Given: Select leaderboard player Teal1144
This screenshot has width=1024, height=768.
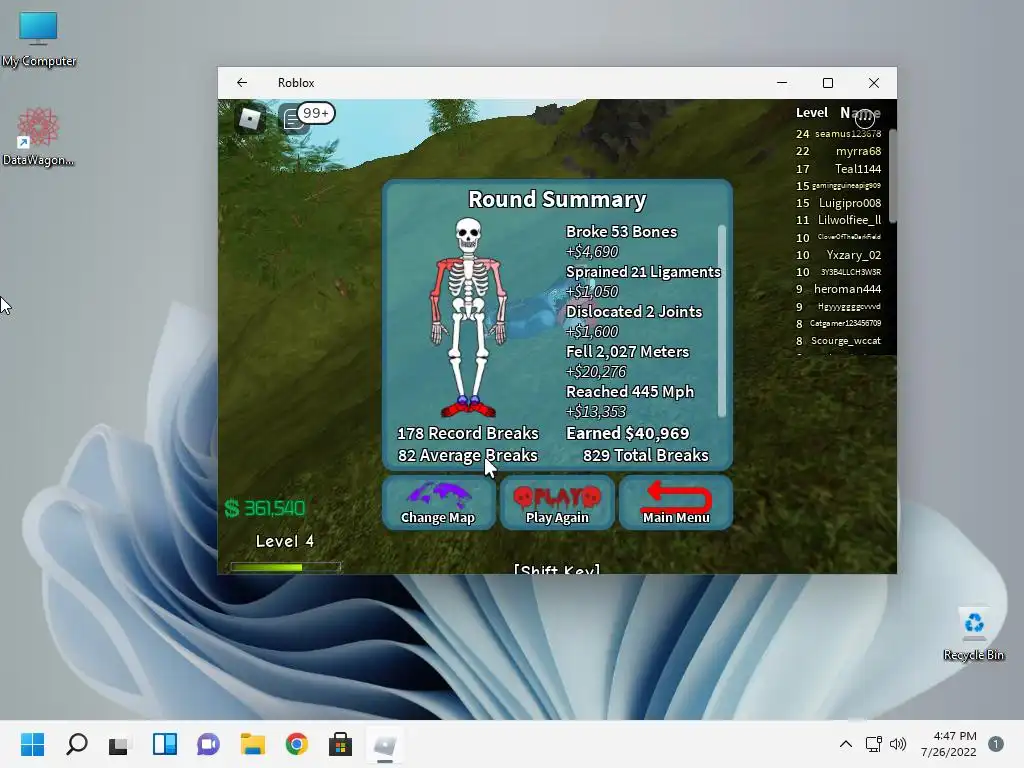Looking at the screenshot, I should point(857,169).
